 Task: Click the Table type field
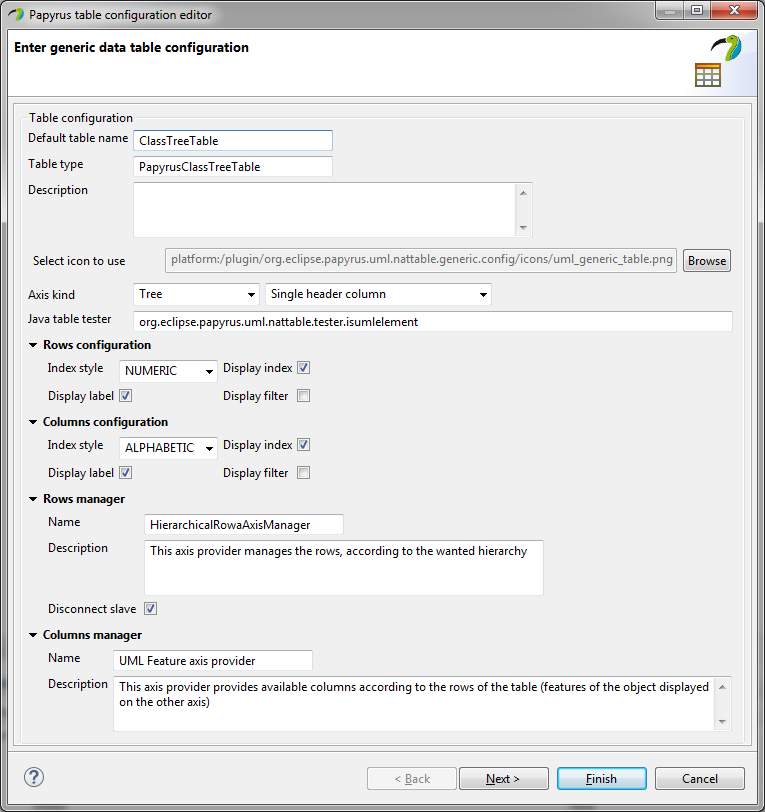coord(233,167)
